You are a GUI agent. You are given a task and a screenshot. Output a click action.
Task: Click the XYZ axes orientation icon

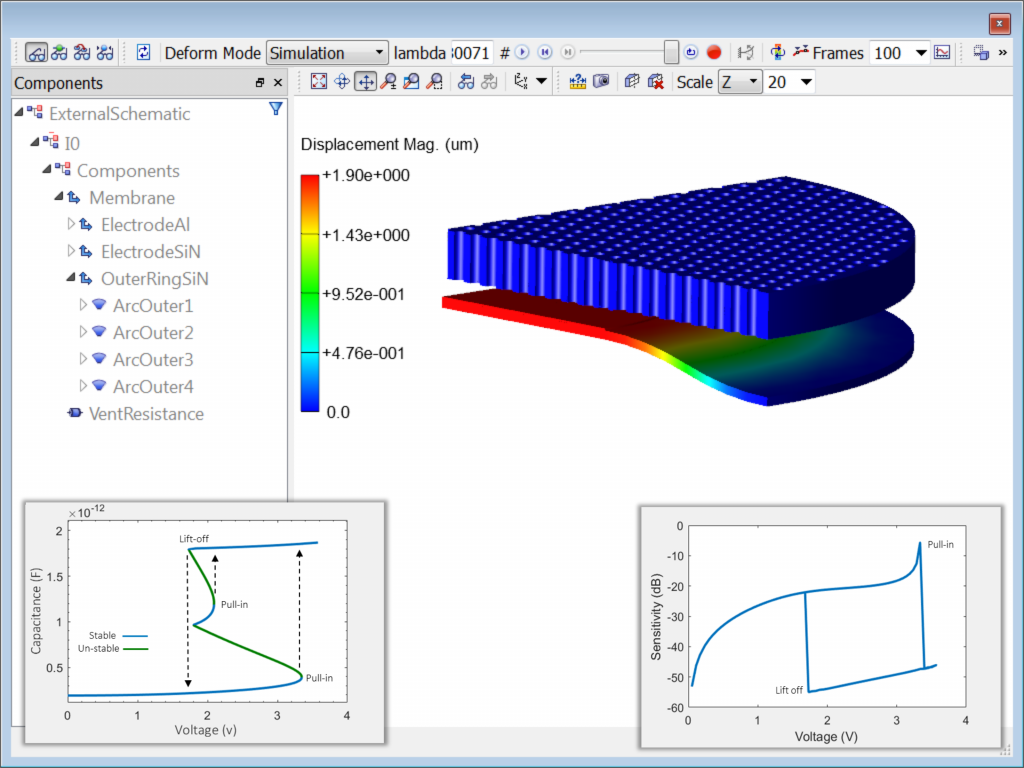520,82
